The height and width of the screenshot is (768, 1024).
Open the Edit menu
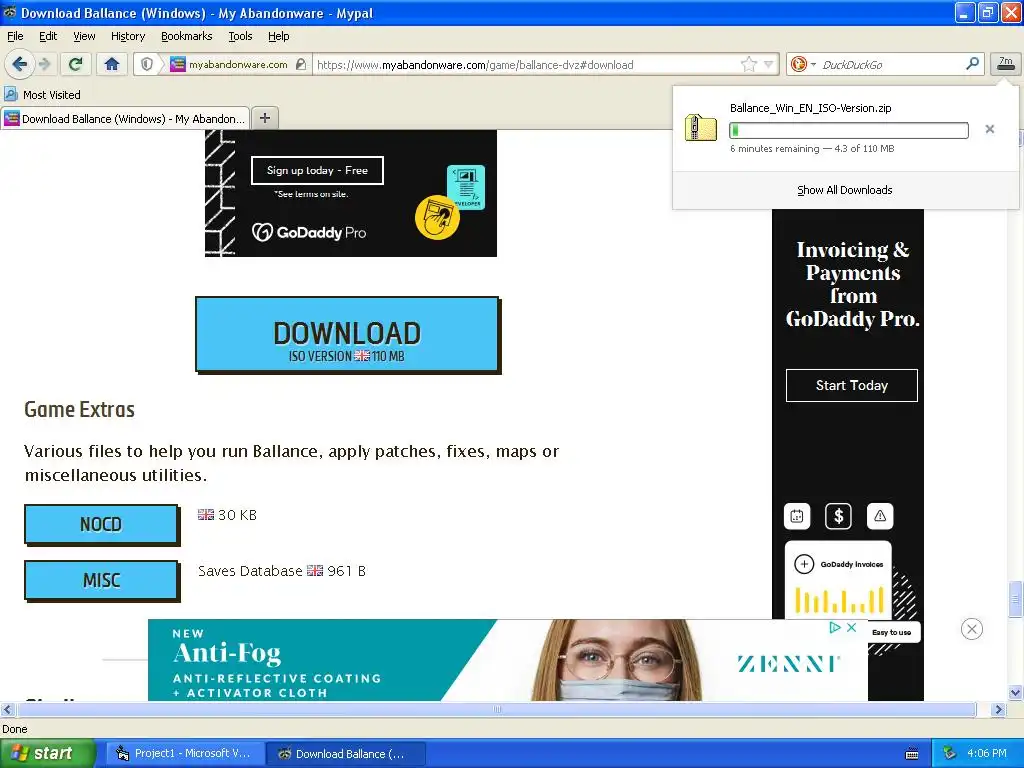click(x=48, y=36)
